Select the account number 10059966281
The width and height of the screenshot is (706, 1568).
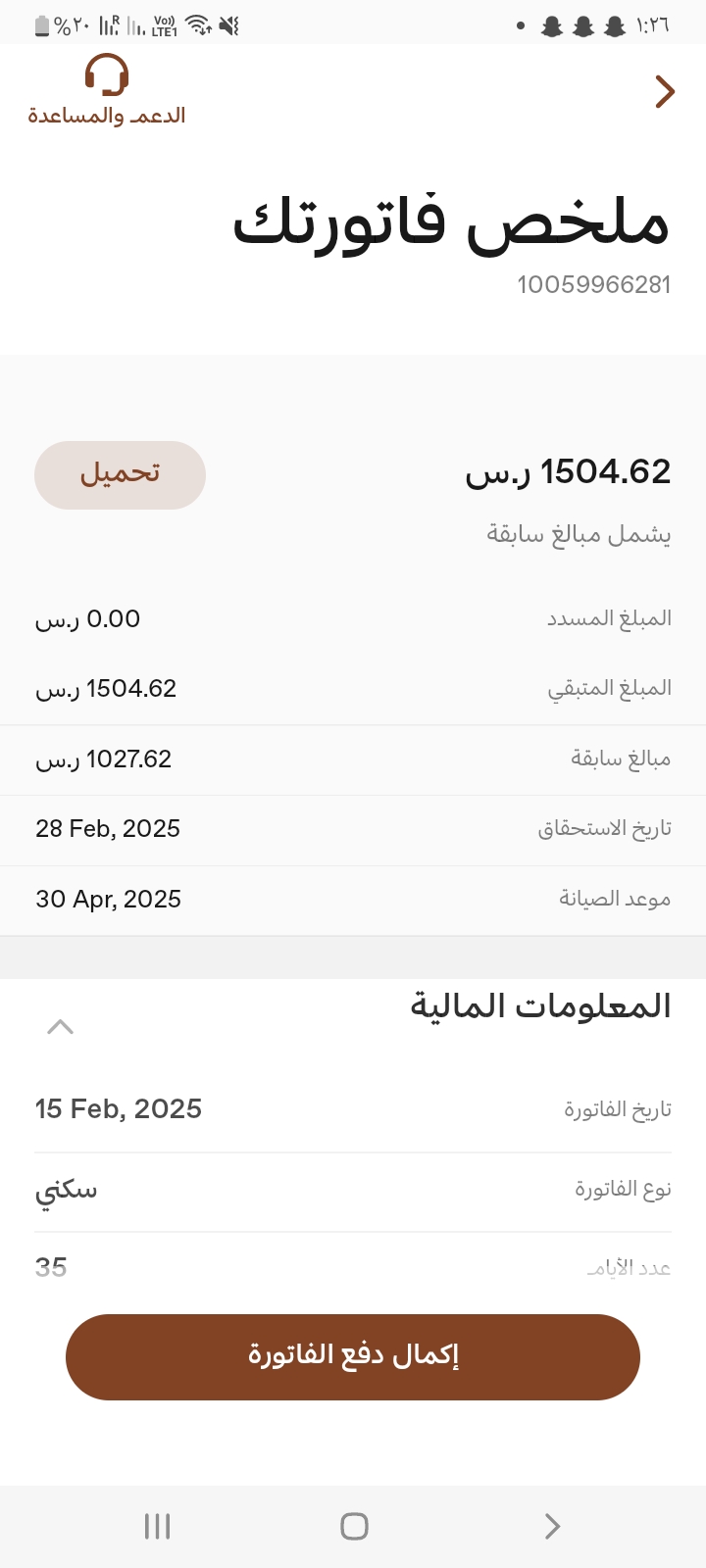click(x=594, y=285)
